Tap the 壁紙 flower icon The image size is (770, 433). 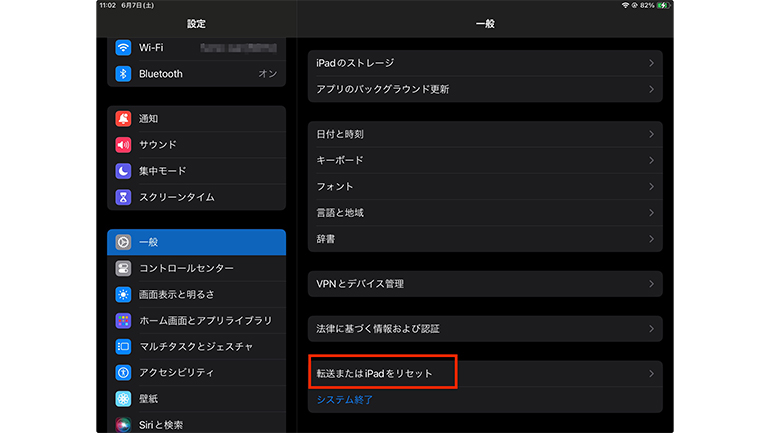[x=123, y=399]
